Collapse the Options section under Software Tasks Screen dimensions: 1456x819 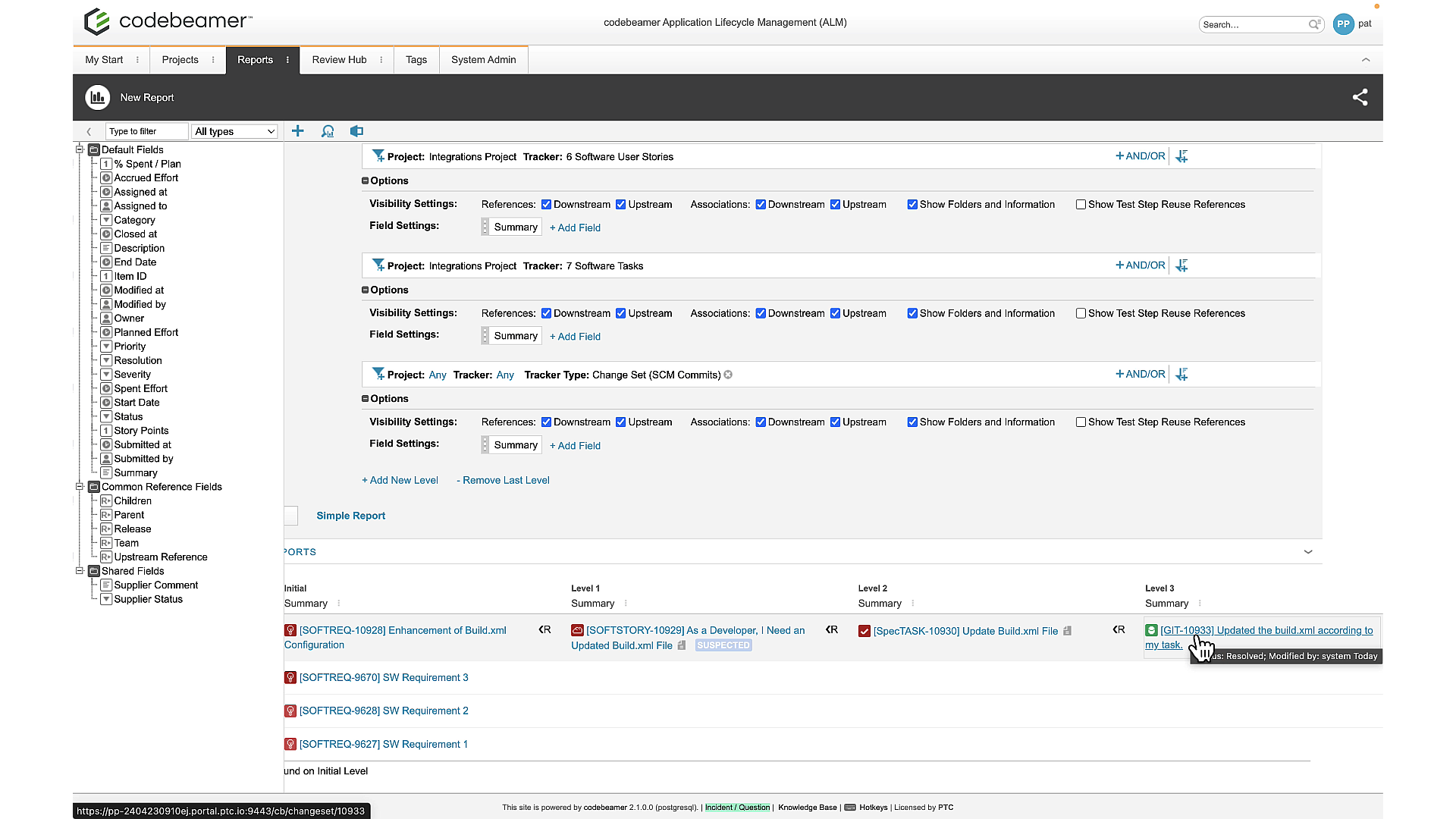[x=366, y=290]
